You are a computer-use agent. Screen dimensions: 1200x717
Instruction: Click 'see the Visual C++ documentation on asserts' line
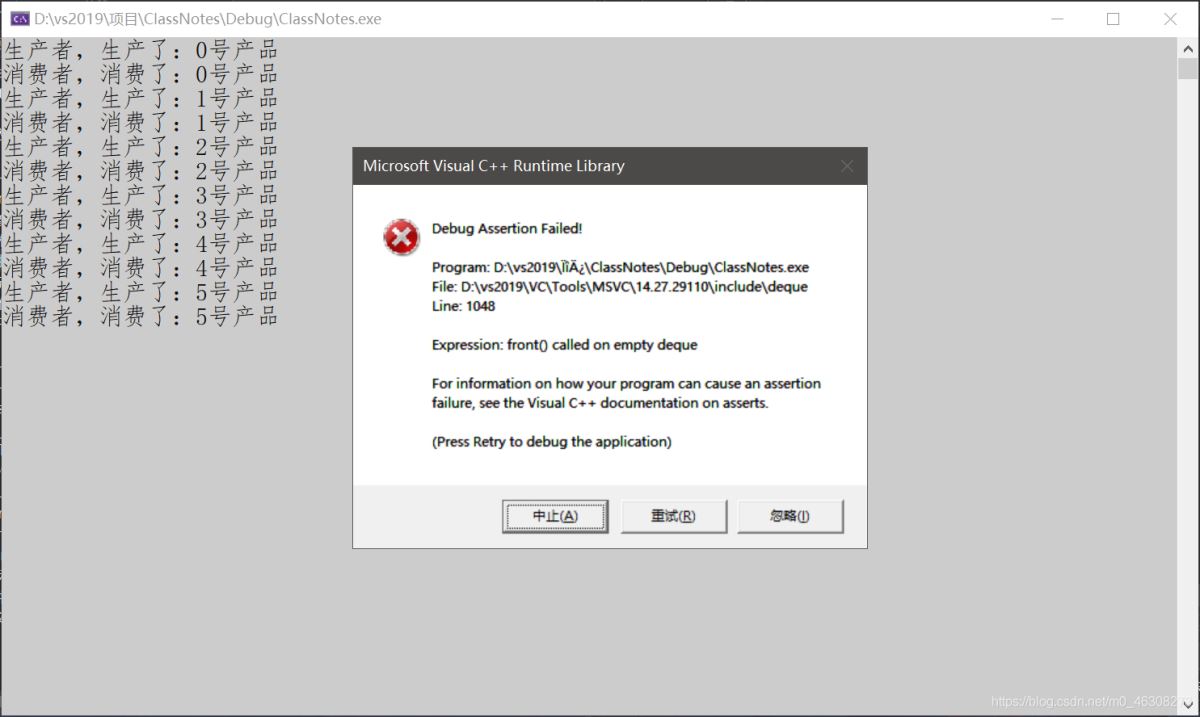pos(600,403)
